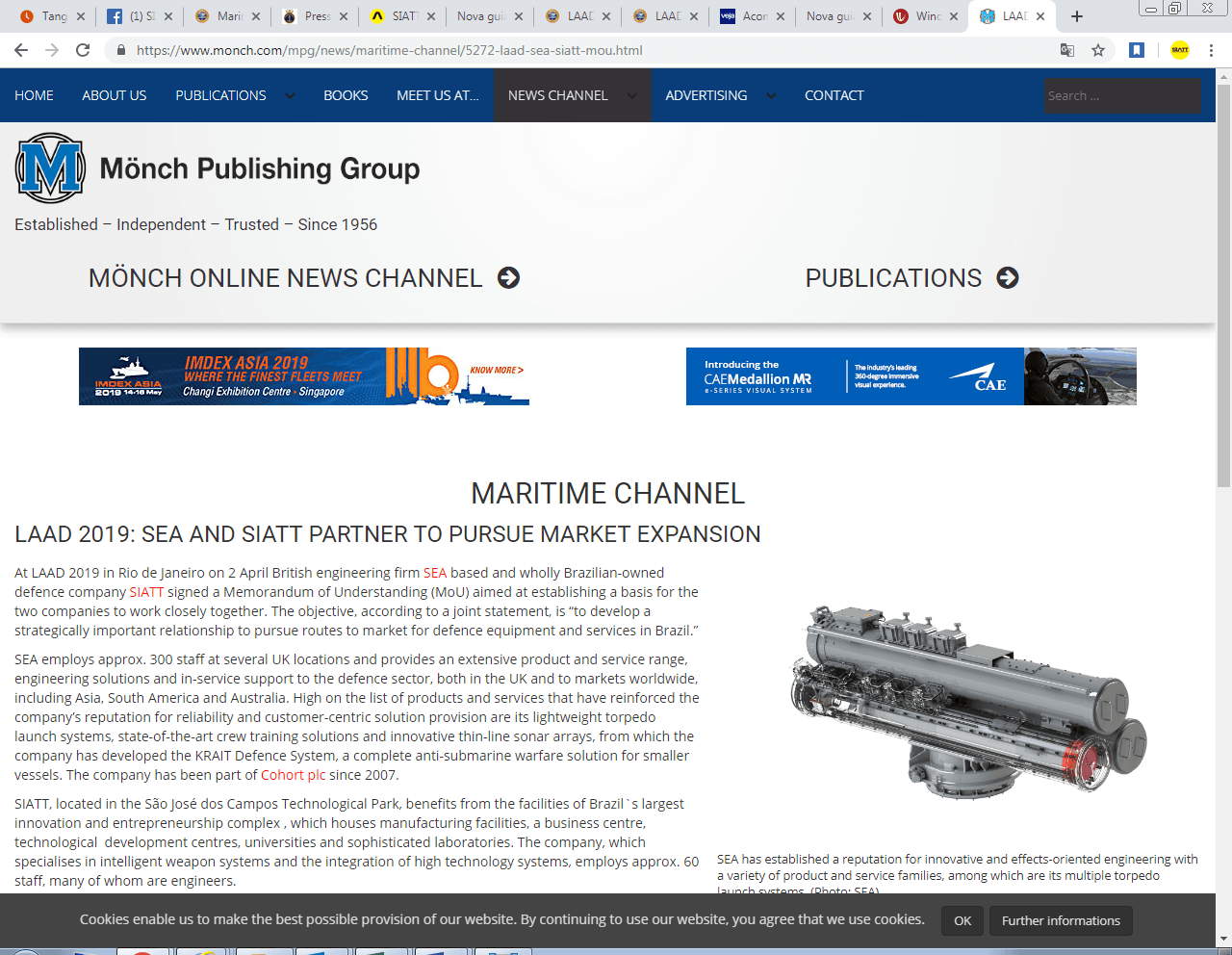The width and height of the screenshot is (1232, 955).
Task: Click page vertical scrollbar thumb
Action: (1223, 284)
